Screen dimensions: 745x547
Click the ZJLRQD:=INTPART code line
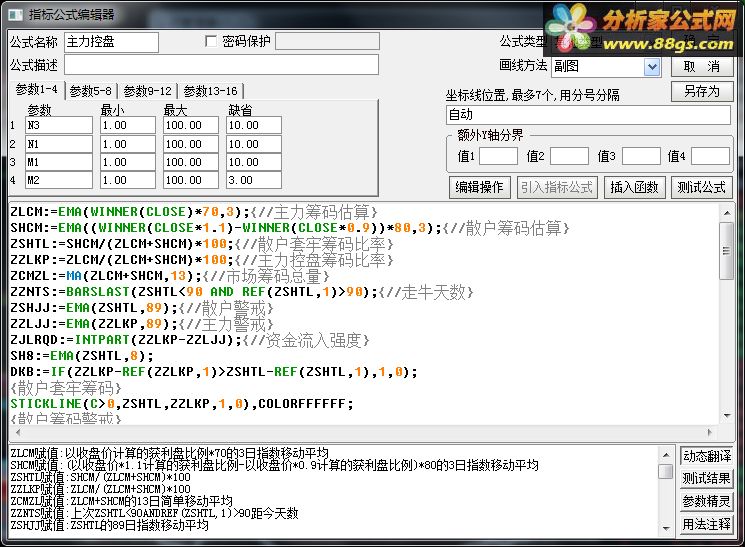pos(190,340)
